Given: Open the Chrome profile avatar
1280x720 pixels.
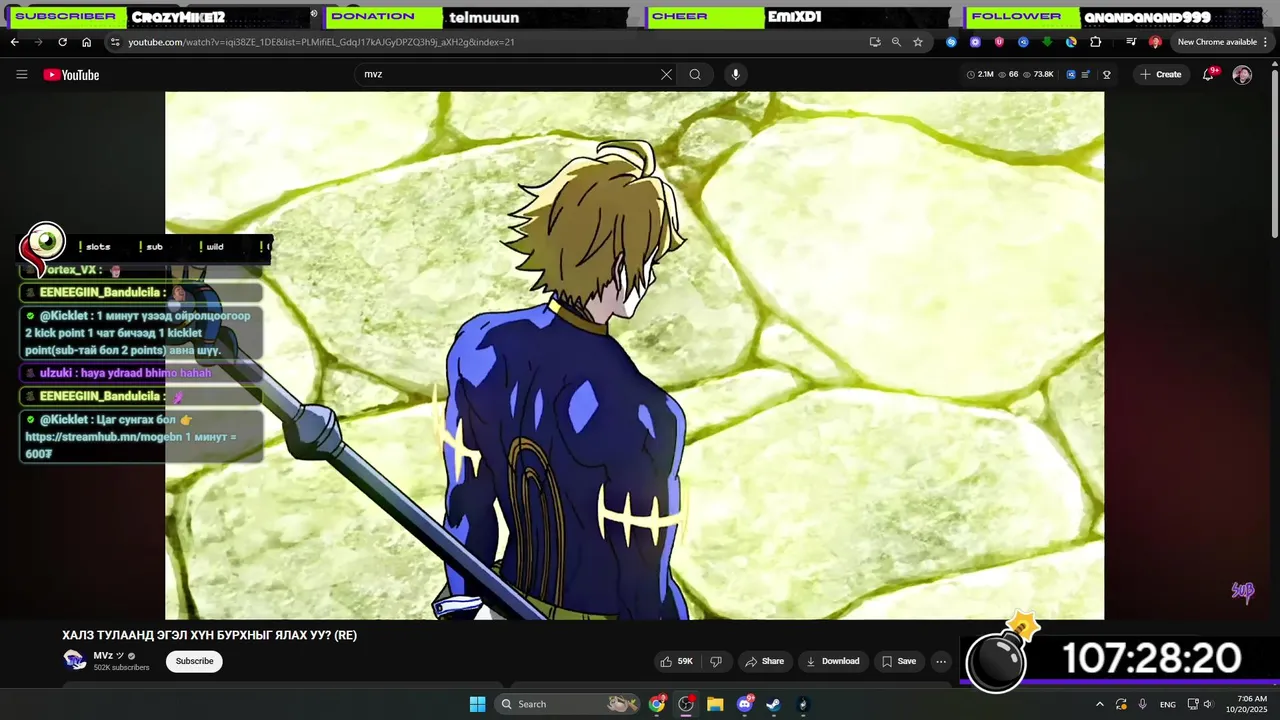Looking at the screenshot, I should [x=1155, y=42].
